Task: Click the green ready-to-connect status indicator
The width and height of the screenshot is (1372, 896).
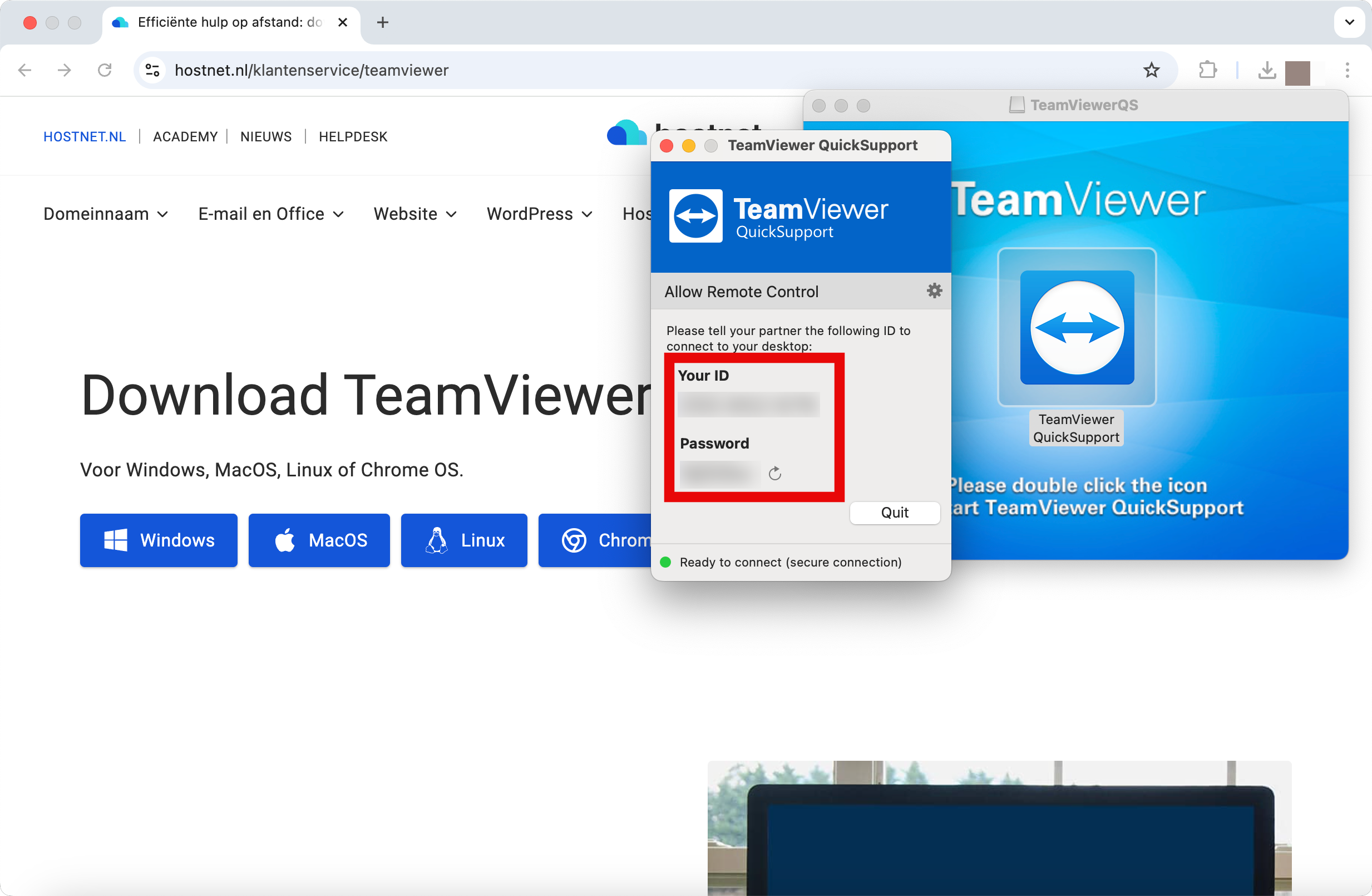Action: 665,562
